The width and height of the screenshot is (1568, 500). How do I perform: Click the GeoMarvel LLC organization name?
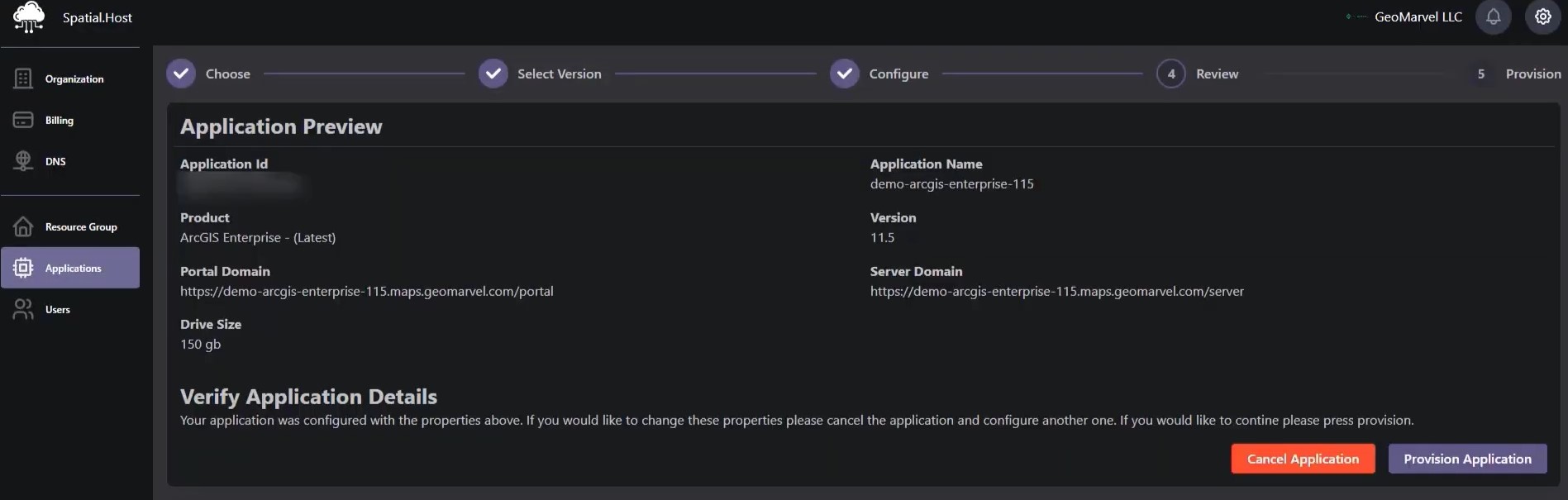coord(1418,17)
